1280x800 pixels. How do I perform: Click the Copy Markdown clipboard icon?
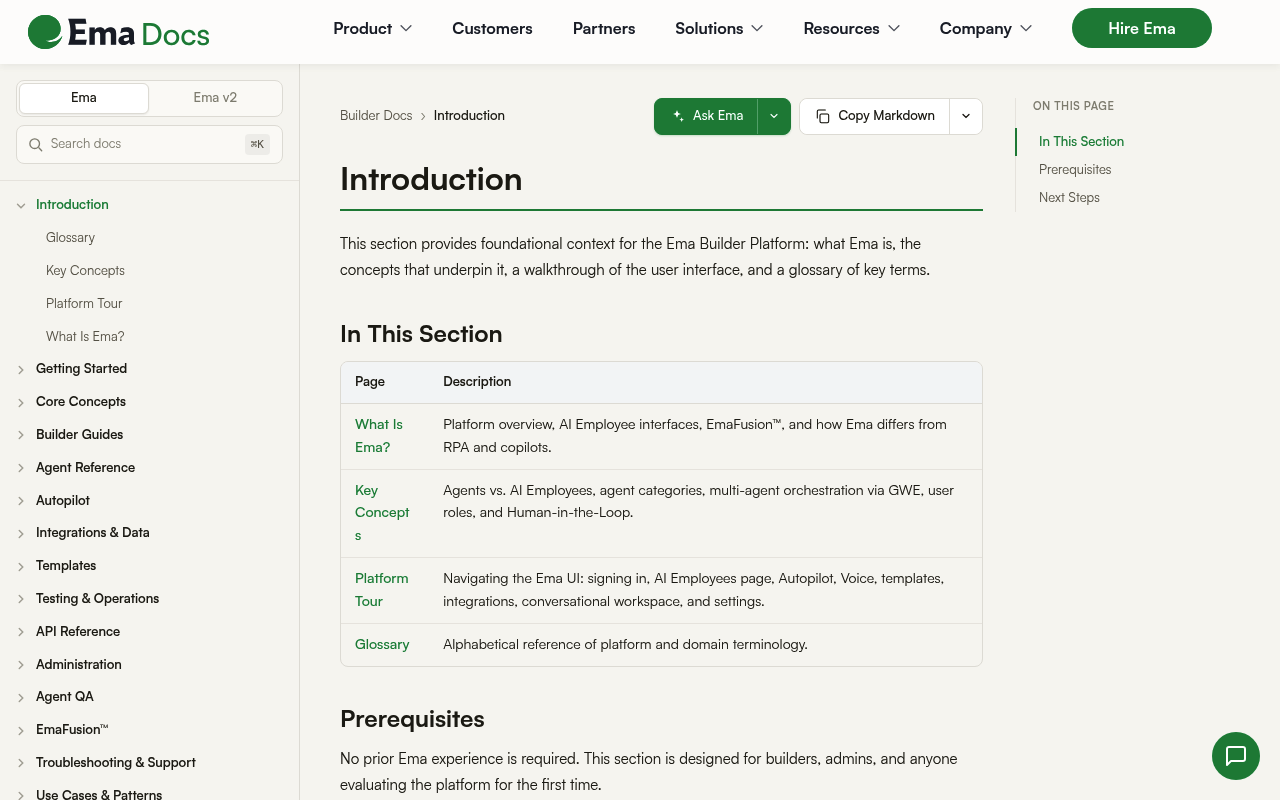click(x=823, y=116)
